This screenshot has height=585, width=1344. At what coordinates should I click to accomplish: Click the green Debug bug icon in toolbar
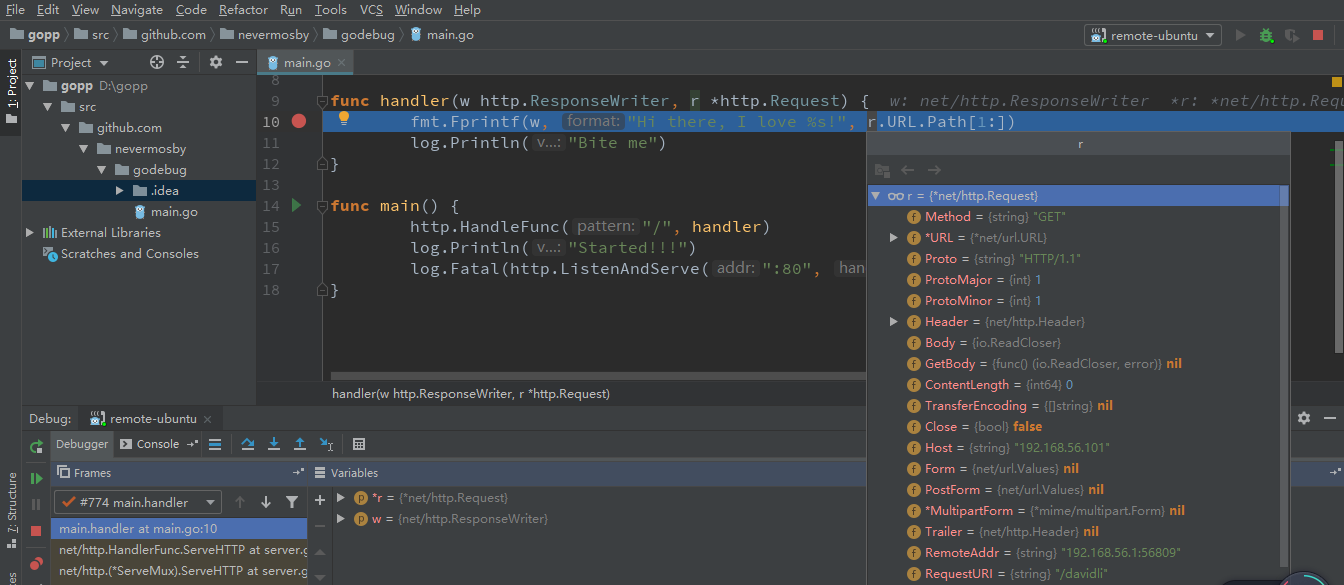click(x=1266, y=35)
